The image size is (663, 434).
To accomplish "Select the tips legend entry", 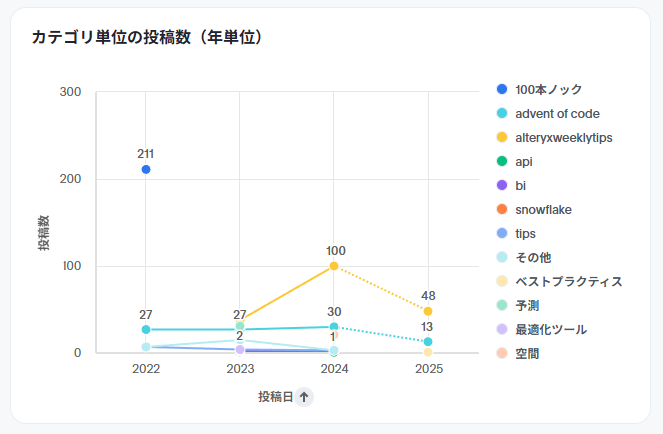I will (525, 234).
